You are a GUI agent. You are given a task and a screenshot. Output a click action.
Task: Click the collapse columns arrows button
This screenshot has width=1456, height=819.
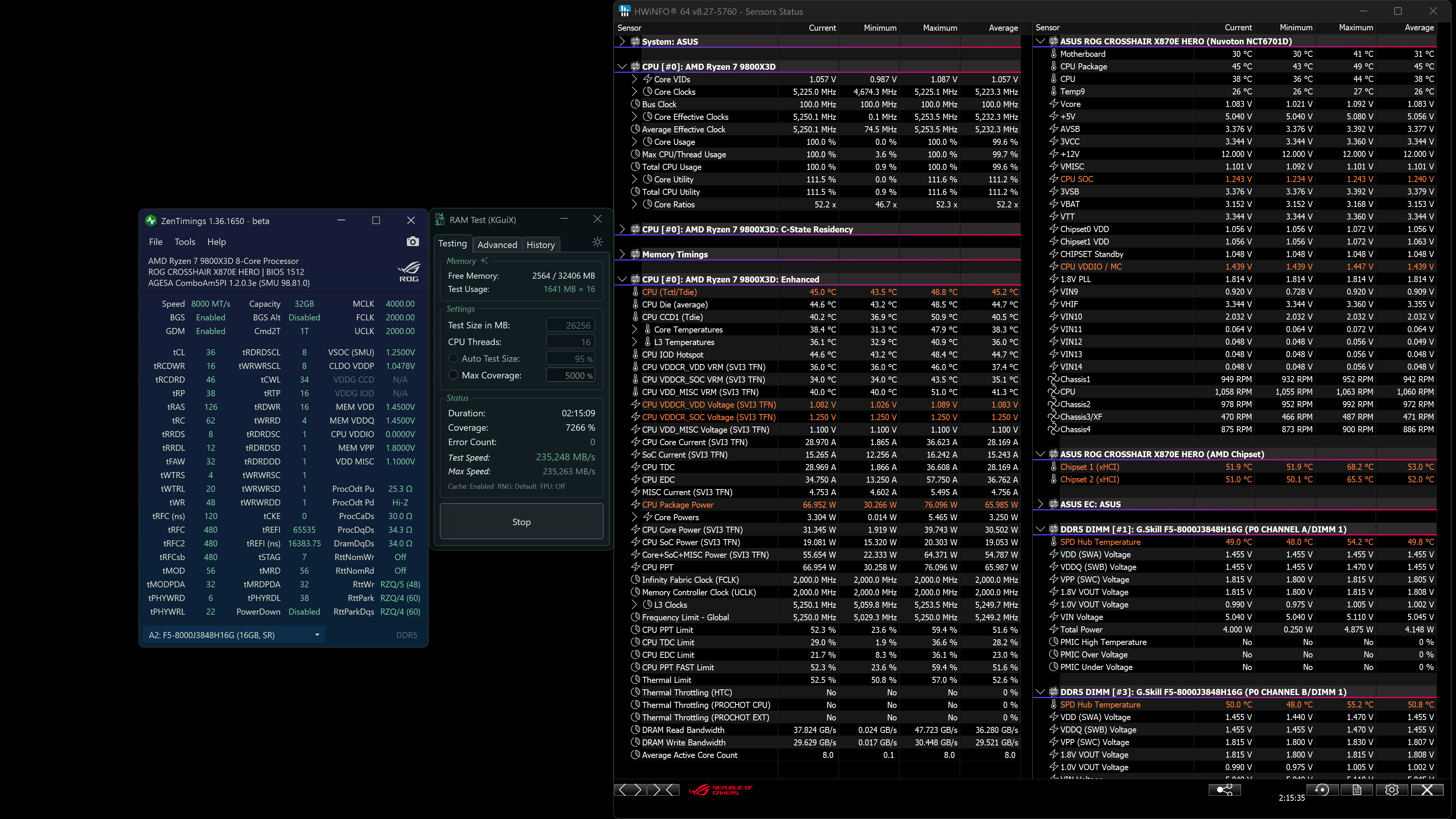click(x=664, y=789)
